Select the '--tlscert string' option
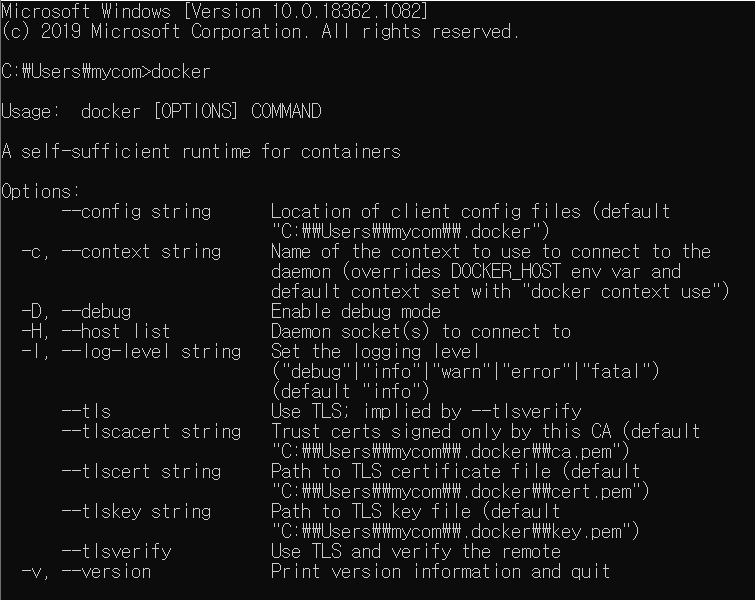The image size is (755, 600). click(141, 471)
